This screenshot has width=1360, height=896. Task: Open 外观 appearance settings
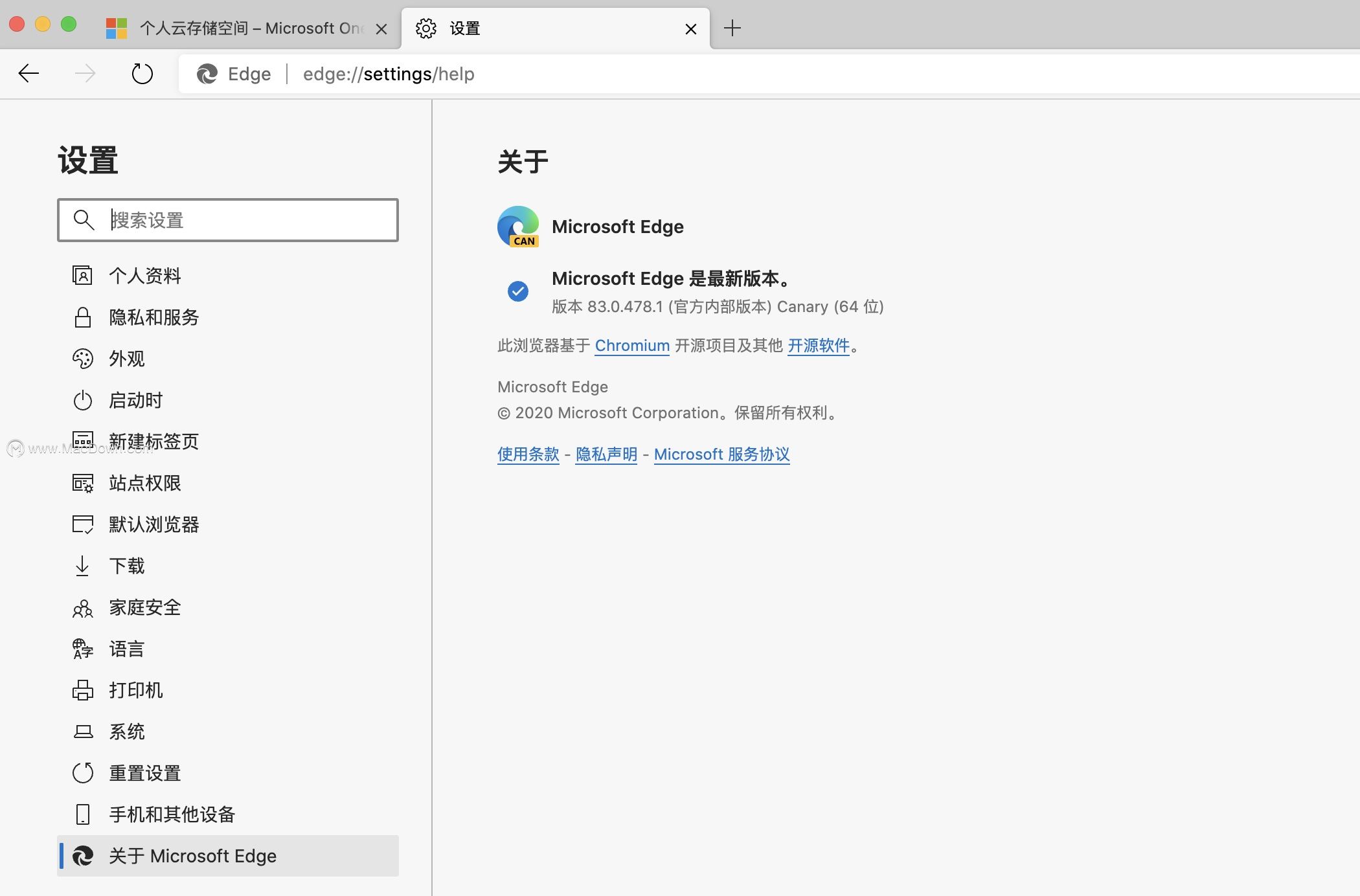click(x=228, y=359)
